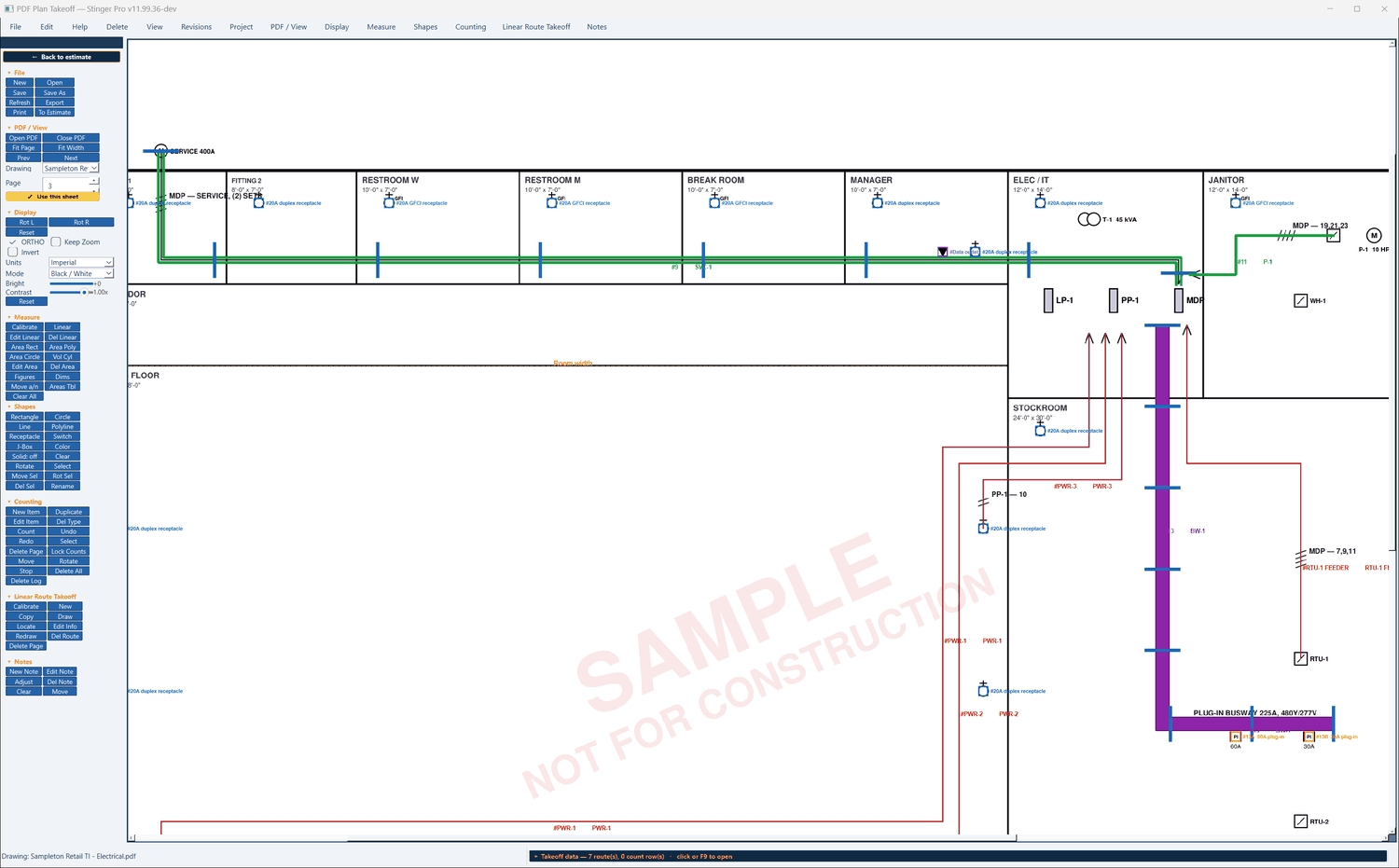Click the 30A plug-in unit symbol on busway
Viewport: 1399px width, 868px height.
click(x=1309, y=737)
